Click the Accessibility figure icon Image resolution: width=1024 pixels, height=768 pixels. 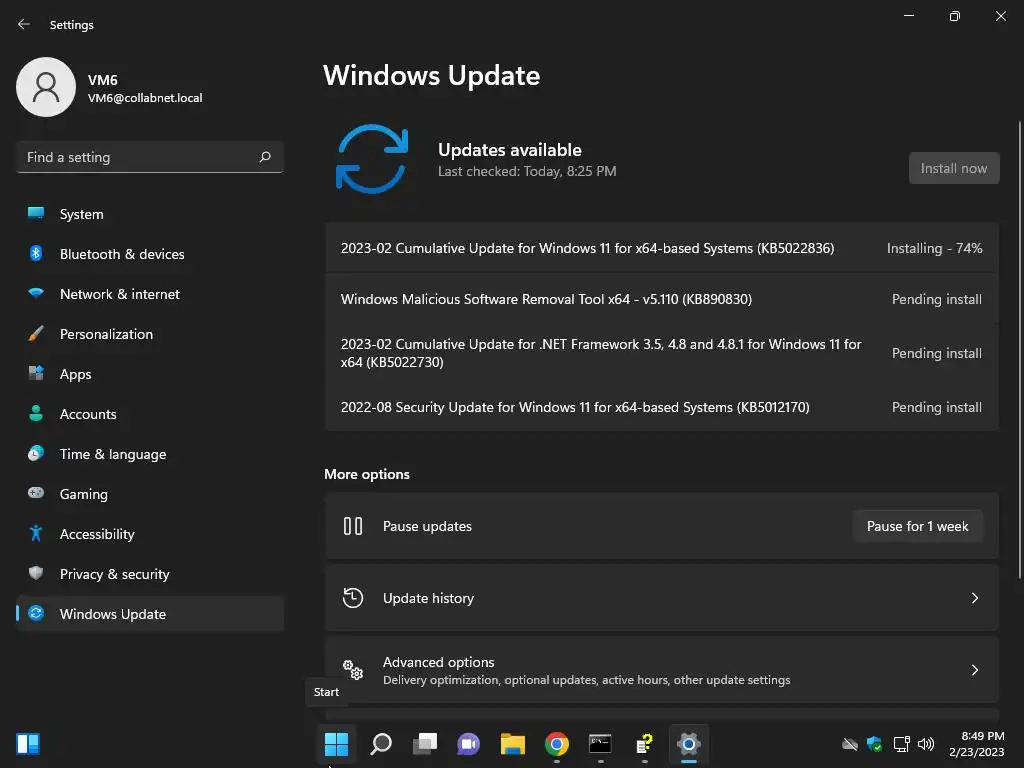pyautogui.click(x=36, y=534)
